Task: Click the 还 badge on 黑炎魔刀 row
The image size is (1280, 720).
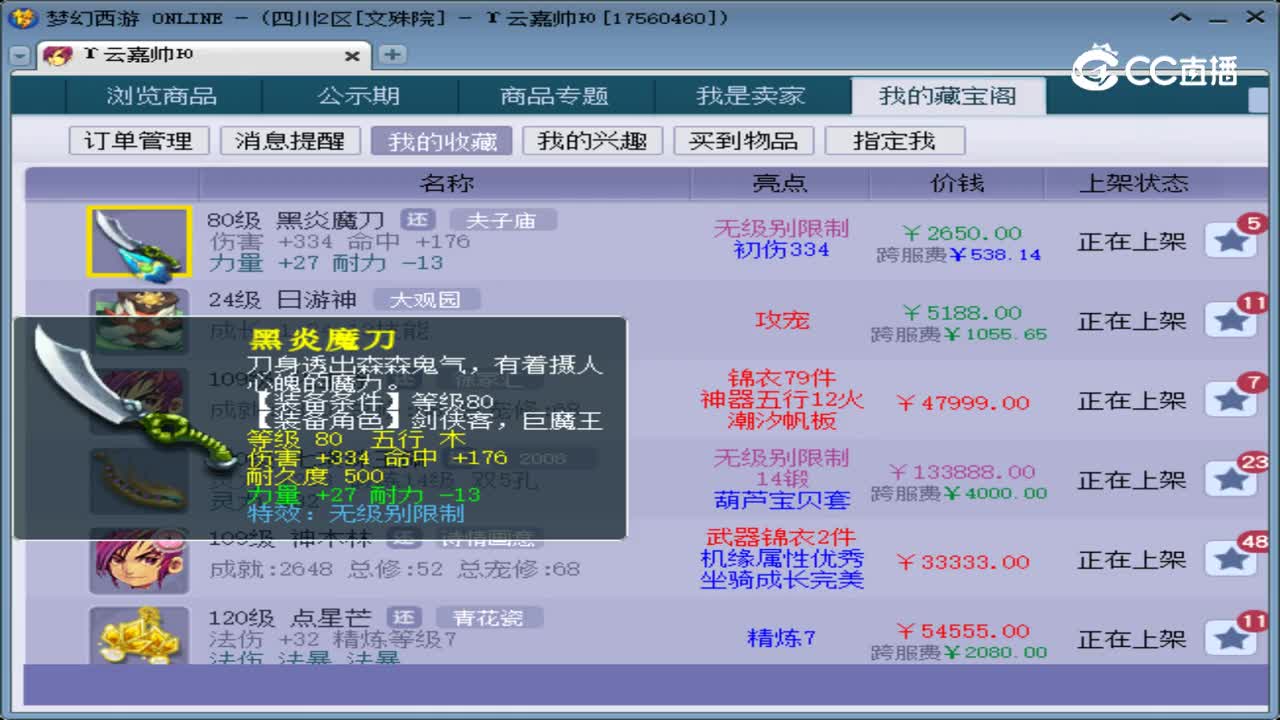Action: click(x=417, y=220)
